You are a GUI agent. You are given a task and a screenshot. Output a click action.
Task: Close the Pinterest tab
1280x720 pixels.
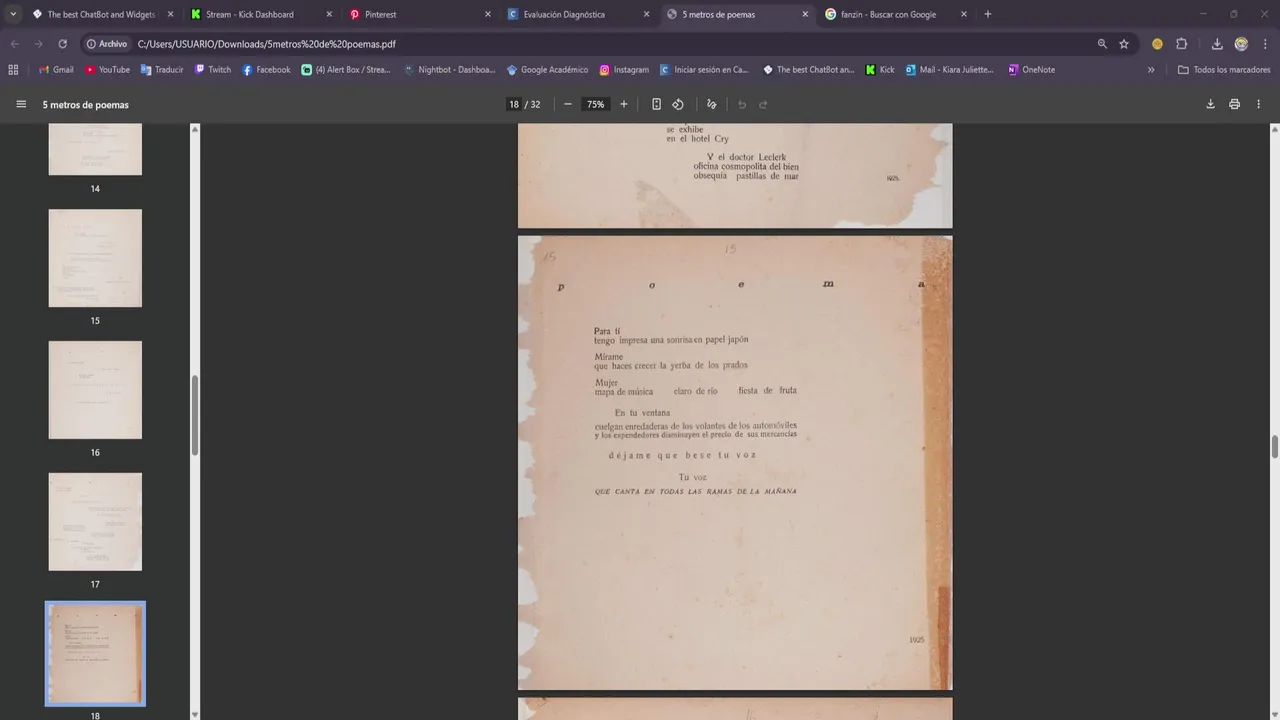pos(488,14)
